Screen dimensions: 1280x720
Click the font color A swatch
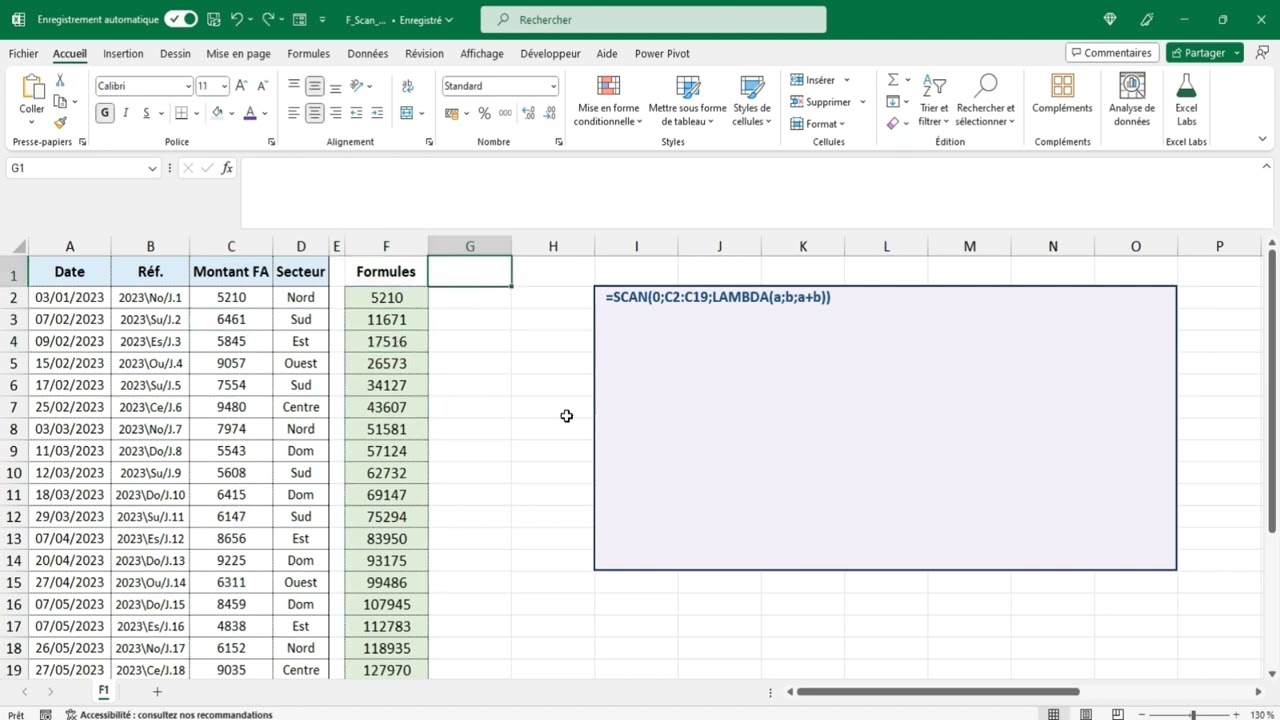[x=250, y=113]
